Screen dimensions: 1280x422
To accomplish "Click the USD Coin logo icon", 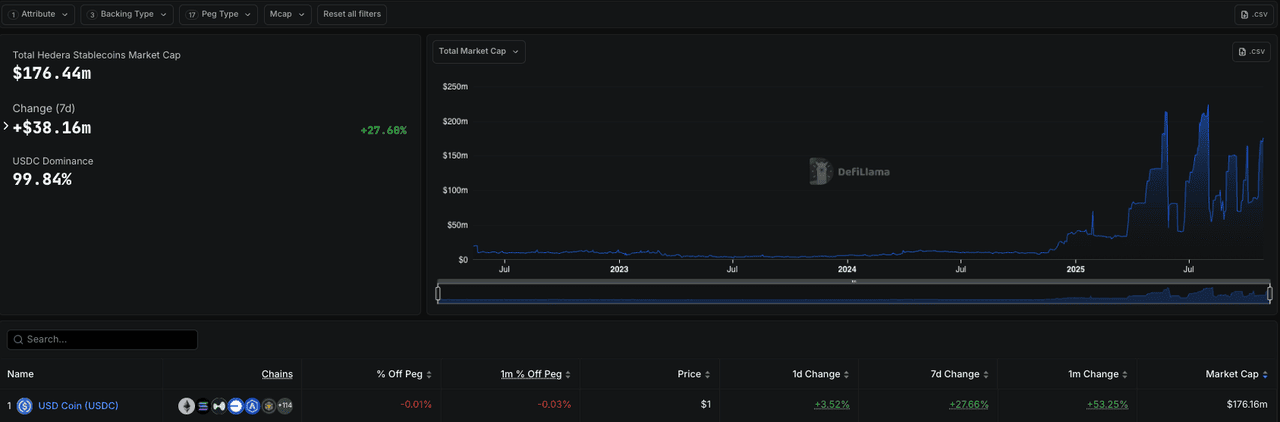I will click(25, 406).
